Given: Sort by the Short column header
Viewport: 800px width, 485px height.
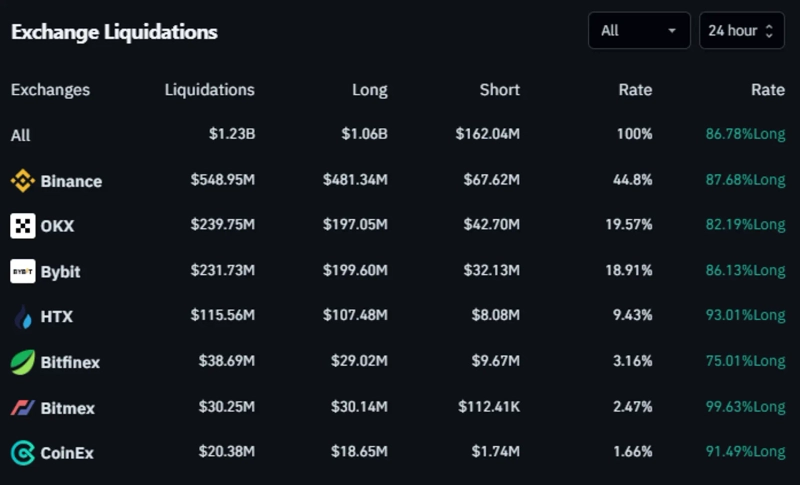Looking at the screenshot, I should point(499,90).
